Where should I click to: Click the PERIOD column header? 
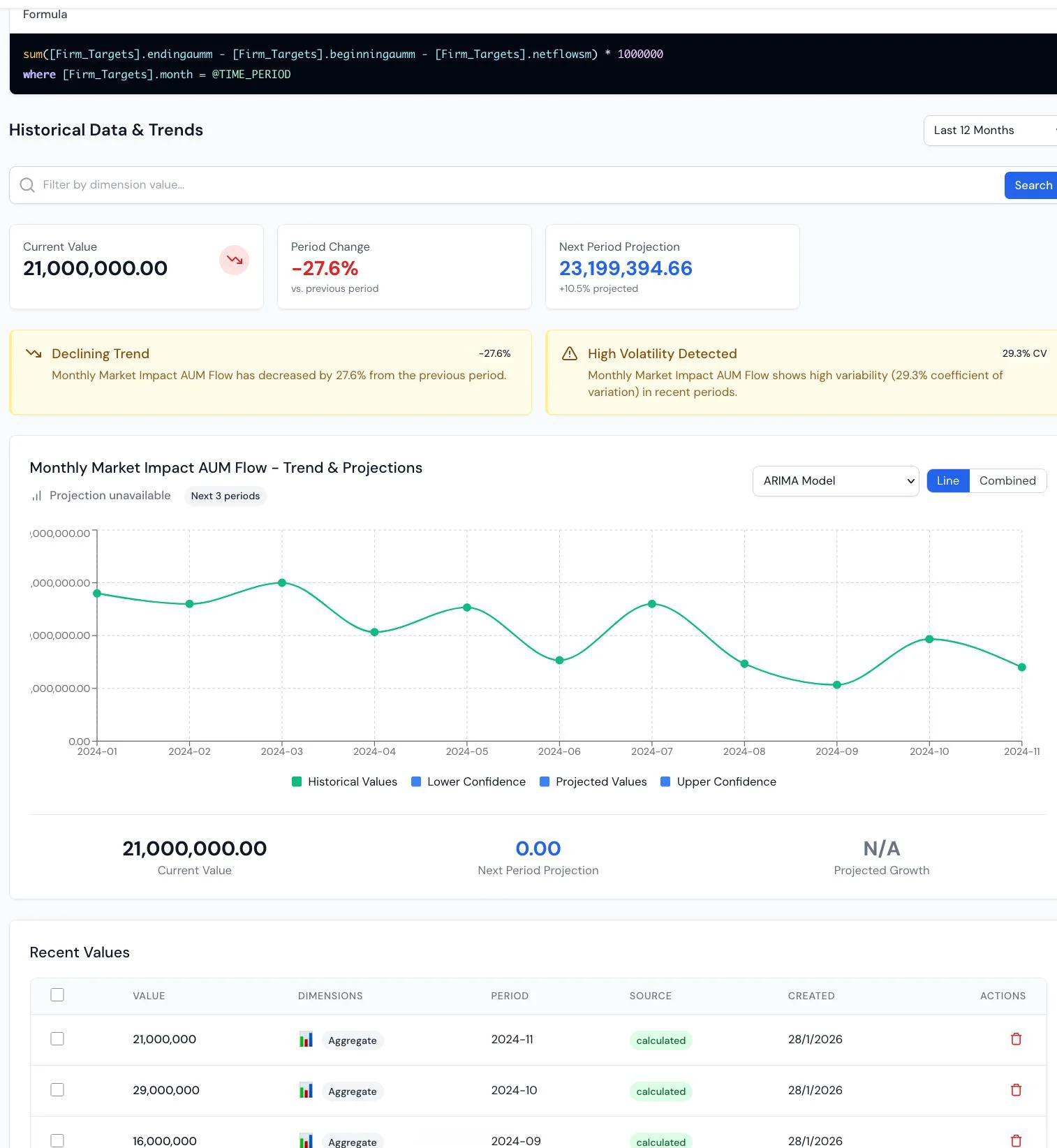[x=510, y=996]
